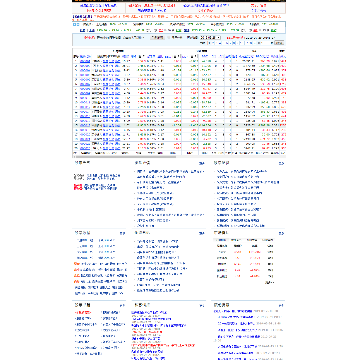This screenshot has width=360, height=360.
Task: Toggle the checkbox in the table filter bar
Action: [x=168, y=38]
